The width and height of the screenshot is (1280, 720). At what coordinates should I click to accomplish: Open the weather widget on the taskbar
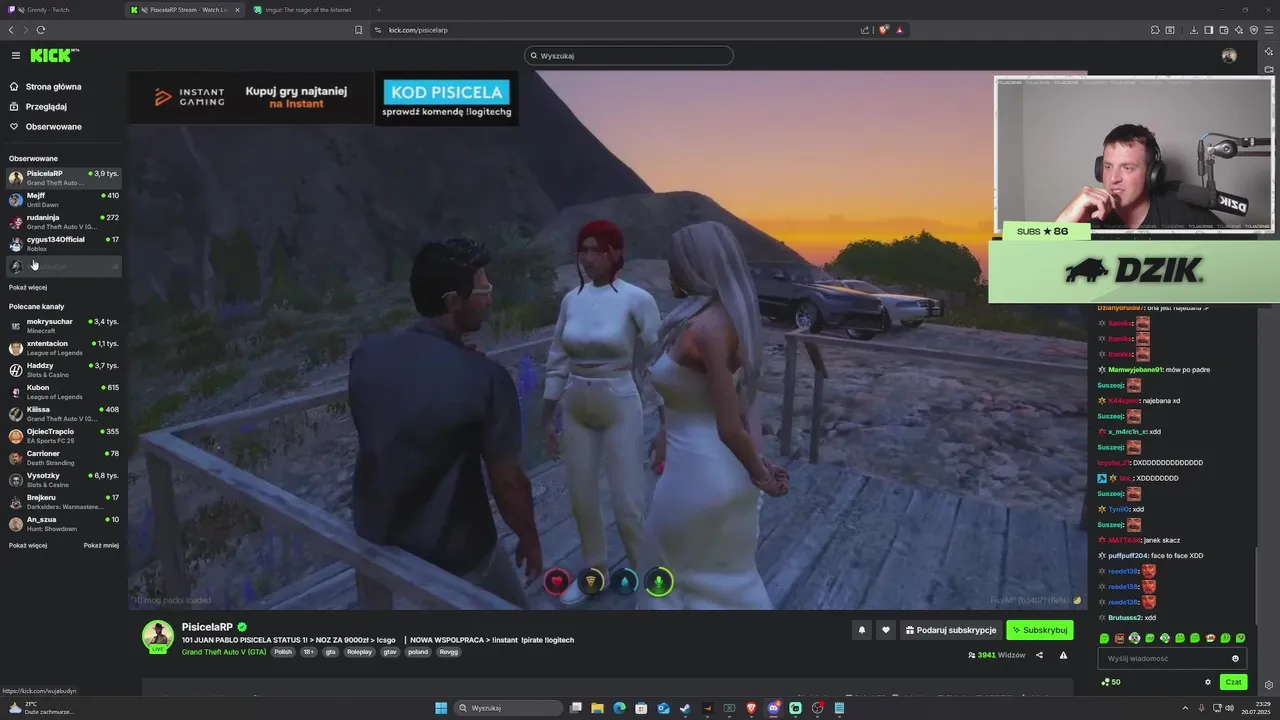40,708
